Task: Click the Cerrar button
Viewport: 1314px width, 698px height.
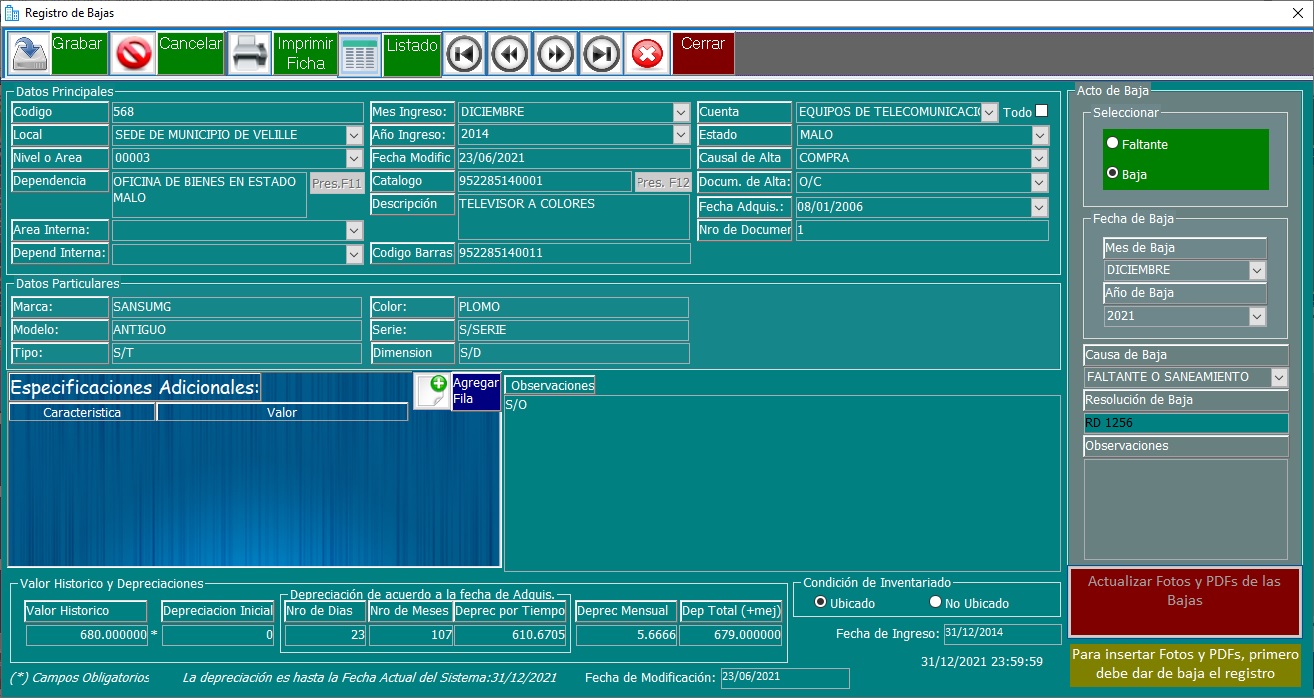Action: (x=703, y=53)
